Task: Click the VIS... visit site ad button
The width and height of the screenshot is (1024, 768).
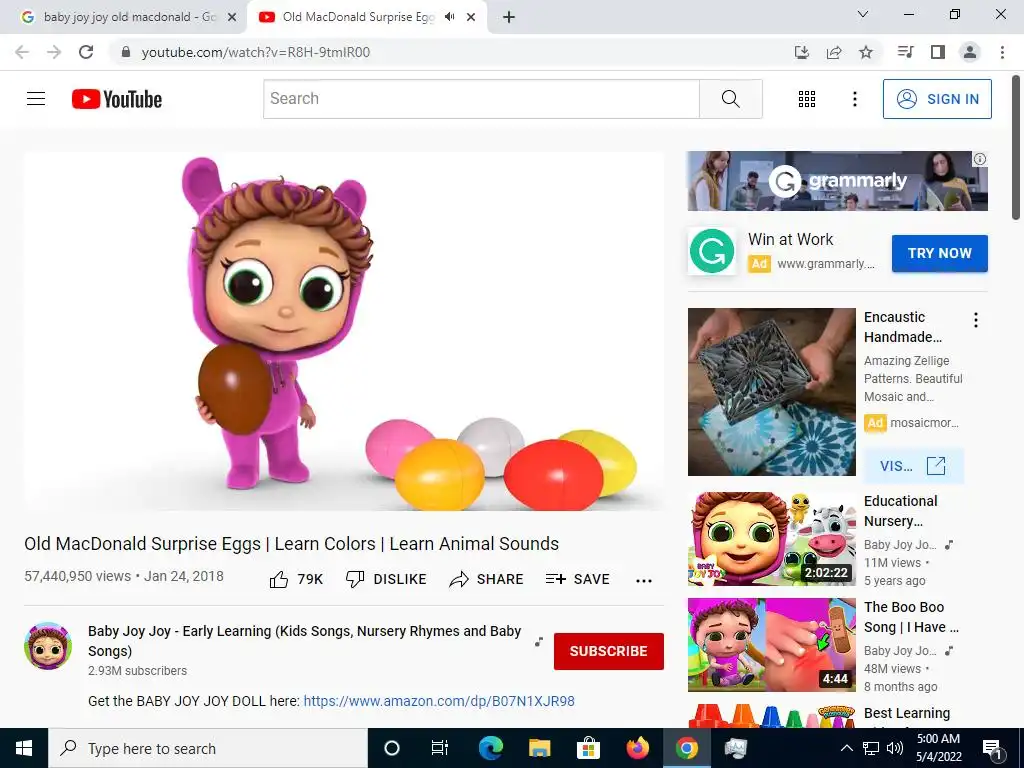Action: (x=912, y=466)
